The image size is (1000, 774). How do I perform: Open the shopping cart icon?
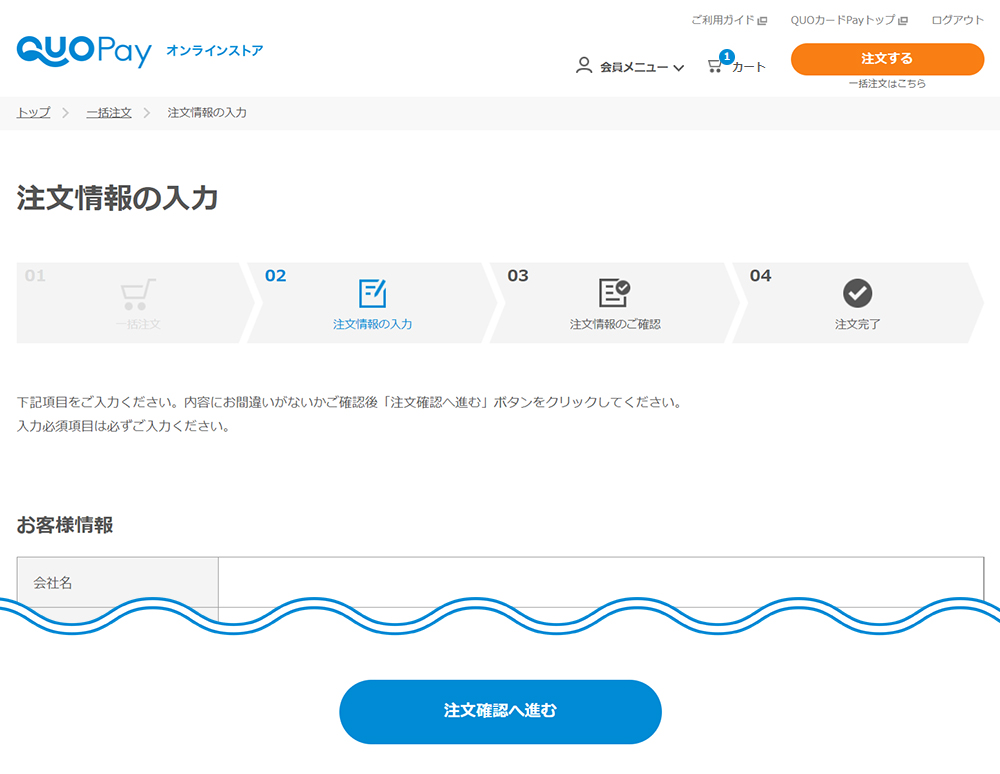click(x=714, y=67)
